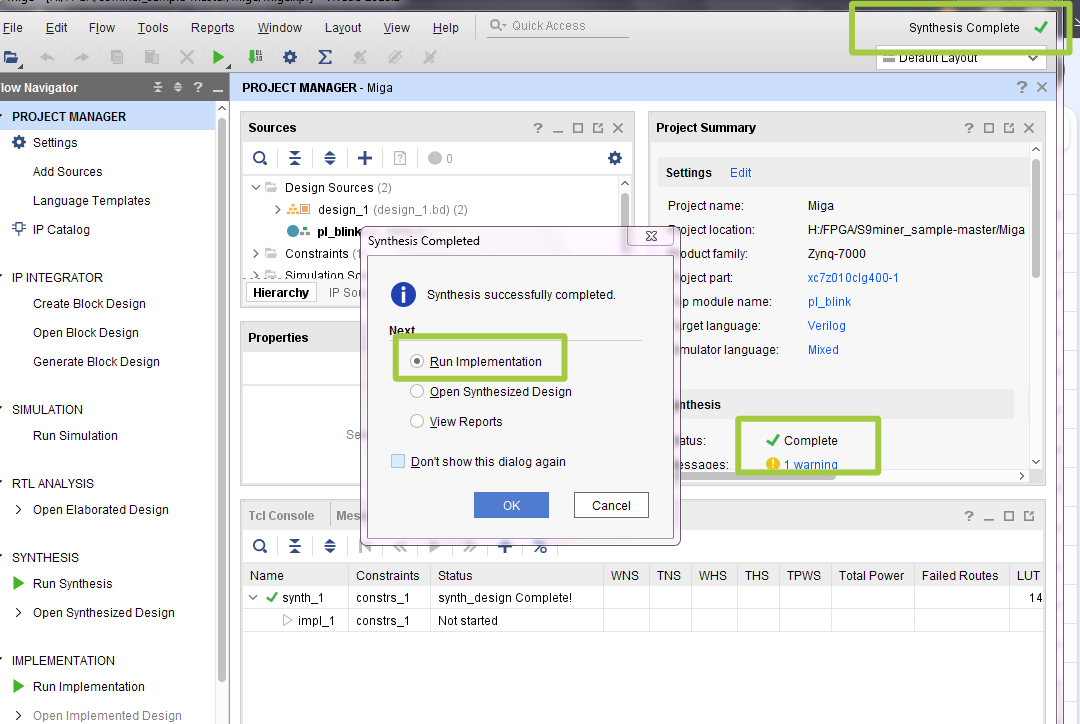Viewport: 1080px width, 724px height.
Task: Search in the Design Runs panel
Action: pos(260,547)
